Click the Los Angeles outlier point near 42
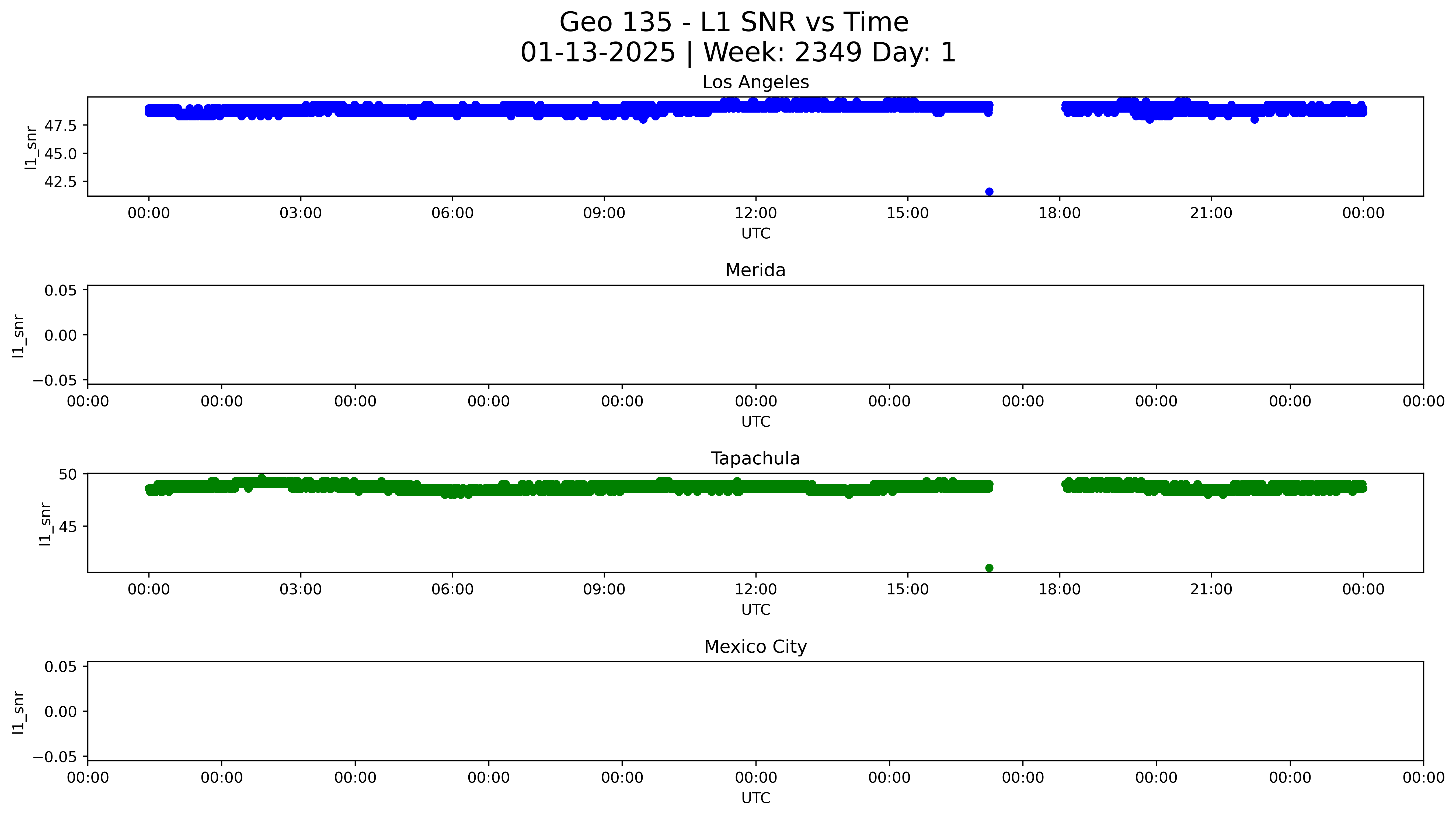 (x=989, y=192)
